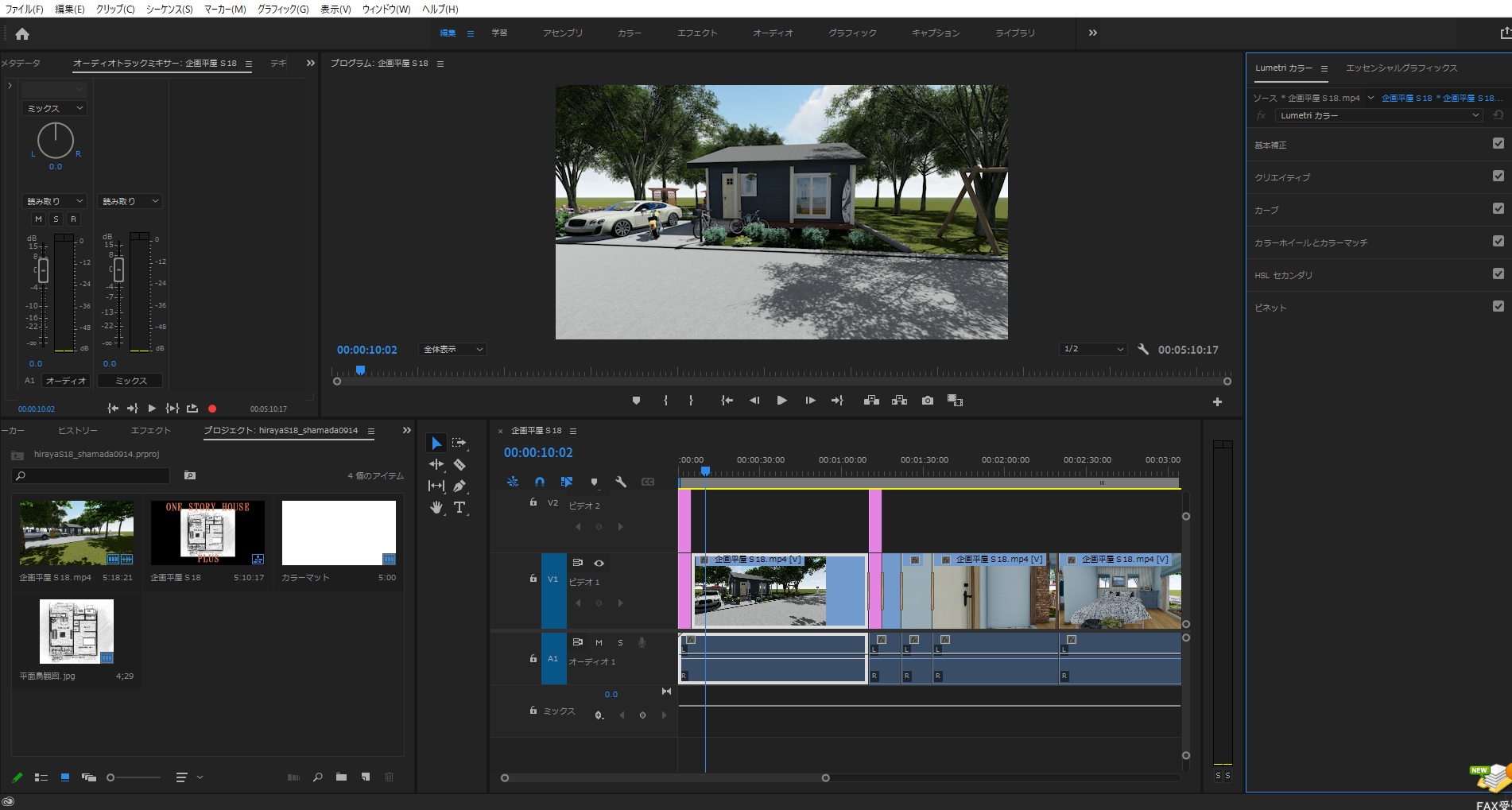Screen dimensions: 1512x810
Task: Toggle Snap in timeline magnet icon
Action: [x=540, y=482]
